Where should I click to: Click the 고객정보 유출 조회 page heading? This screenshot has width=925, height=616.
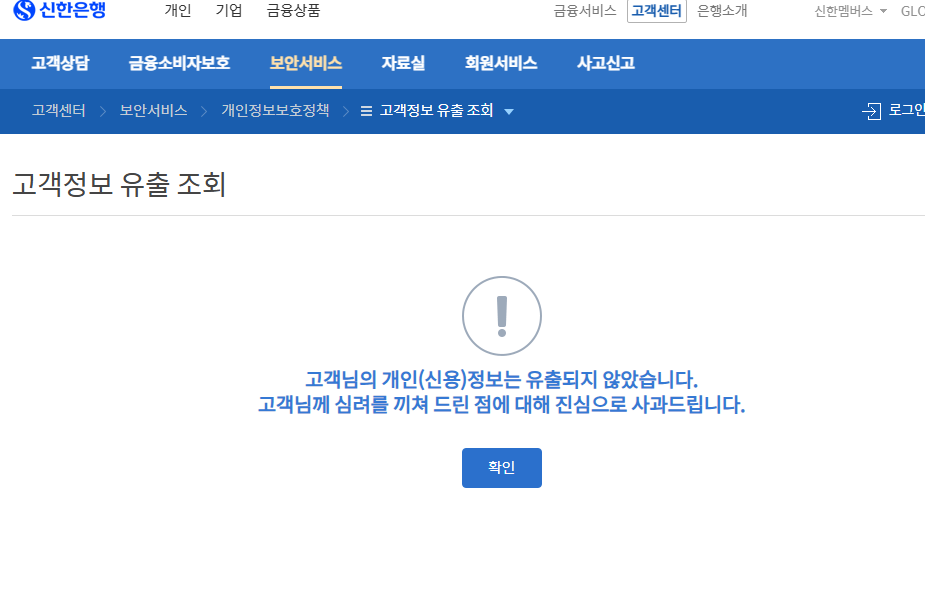tap(119, 184)
